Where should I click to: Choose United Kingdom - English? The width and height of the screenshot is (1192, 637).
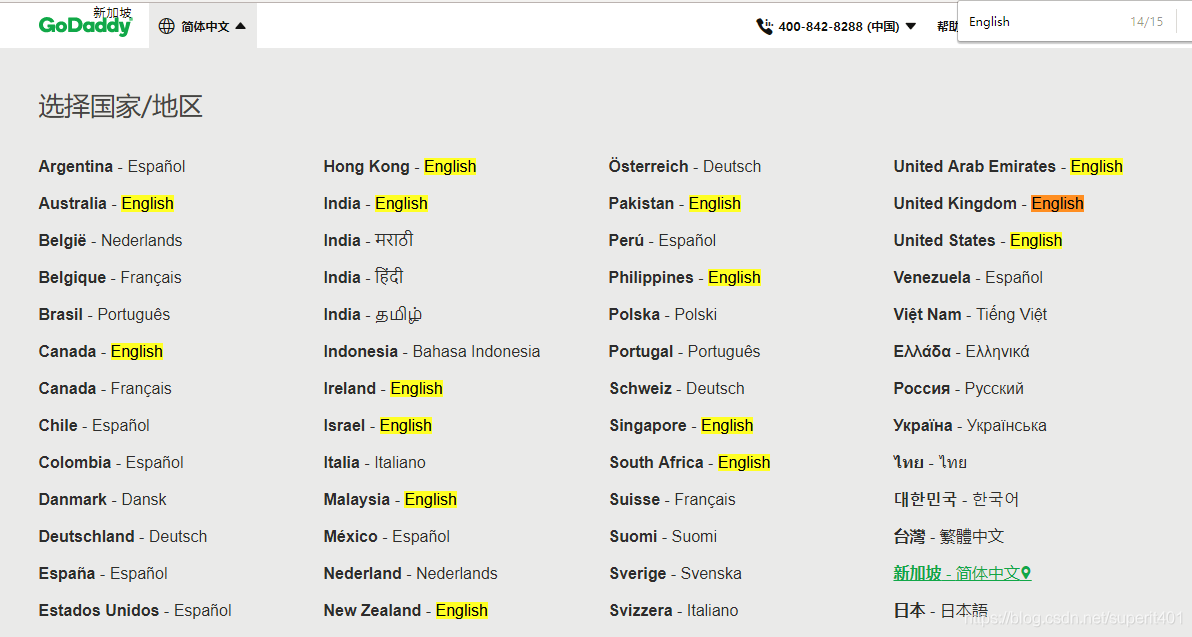click(x=989, y=204)
